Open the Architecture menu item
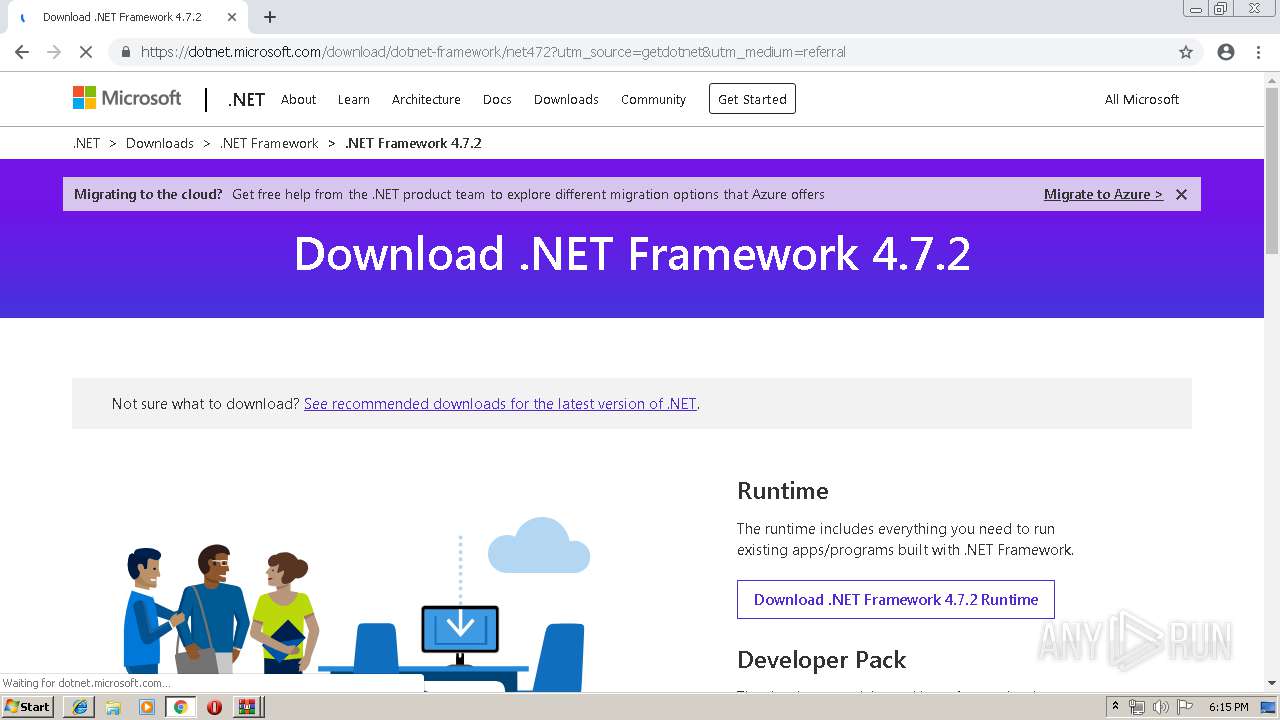This screenshot has height=720, width=1280. 426,99
